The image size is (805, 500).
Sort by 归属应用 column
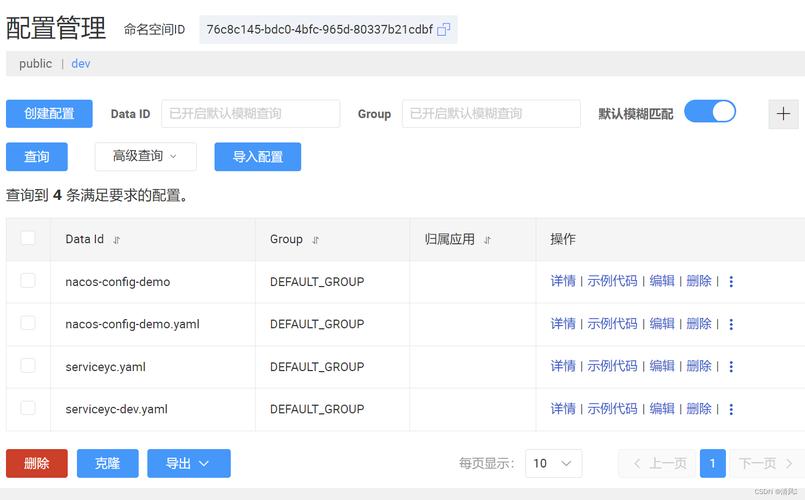(x=487, y=240)
